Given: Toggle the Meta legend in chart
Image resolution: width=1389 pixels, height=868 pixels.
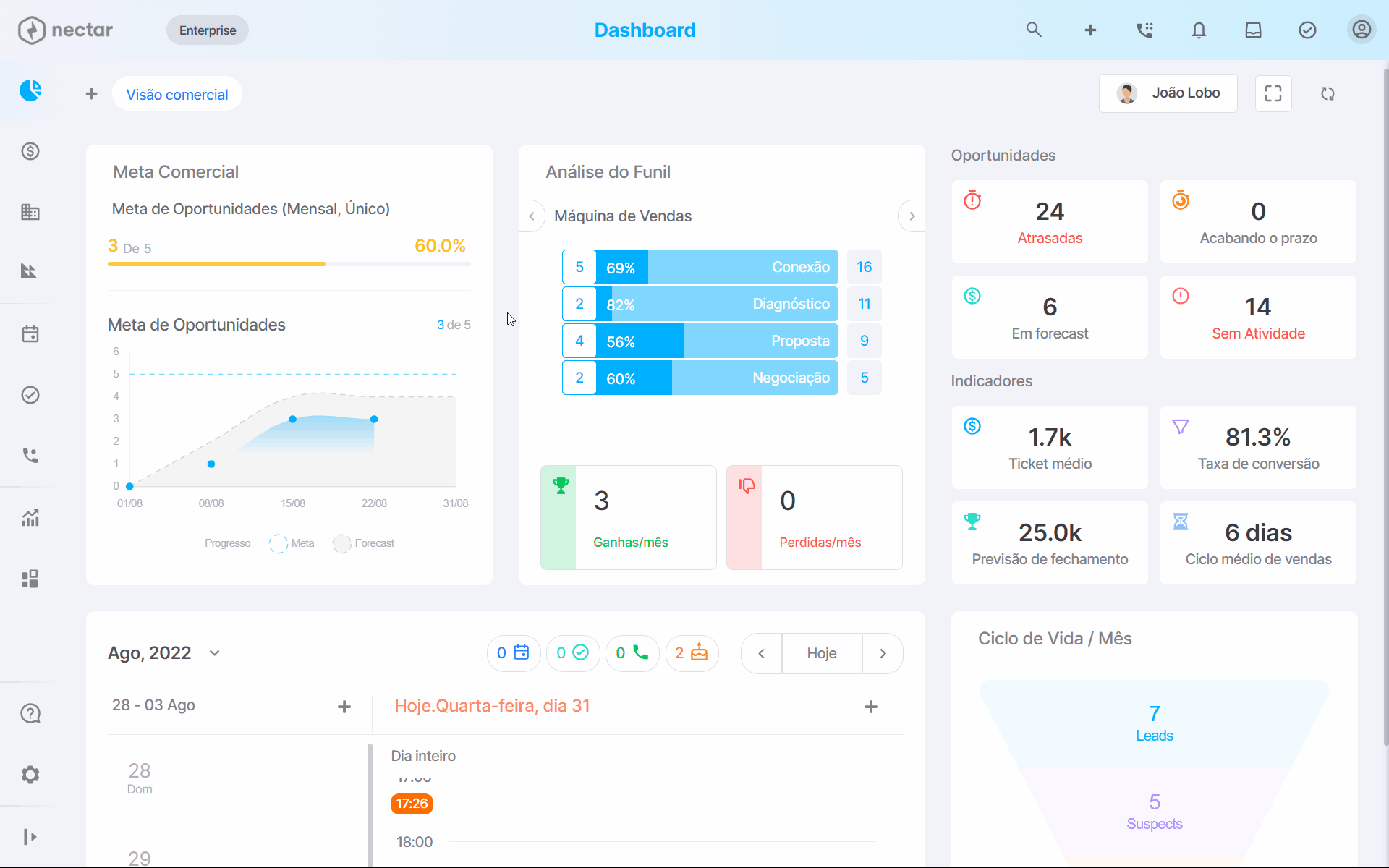Looking at the screenshot, I should (292, 543).
